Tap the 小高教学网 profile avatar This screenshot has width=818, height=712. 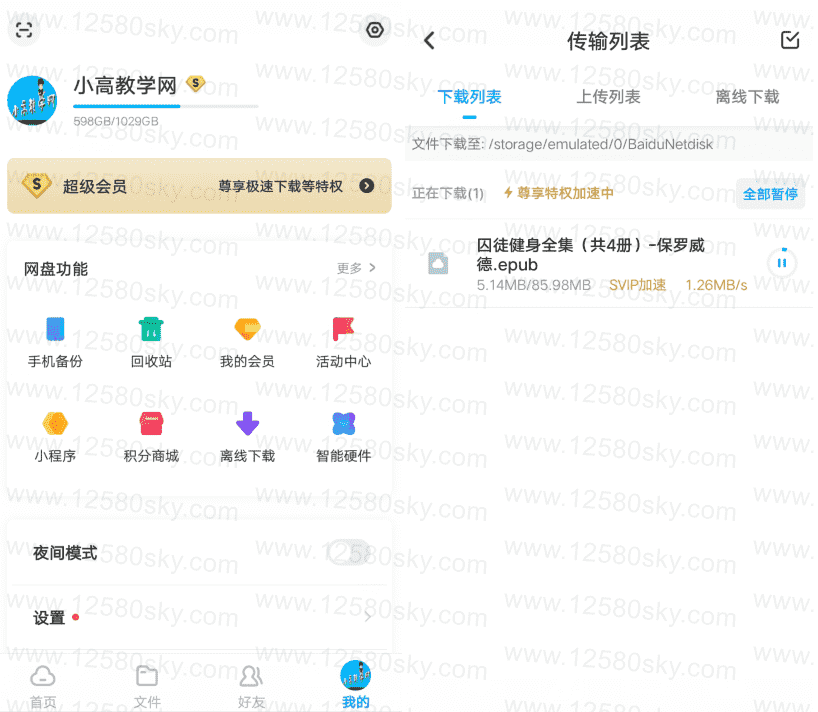[32, 100]
